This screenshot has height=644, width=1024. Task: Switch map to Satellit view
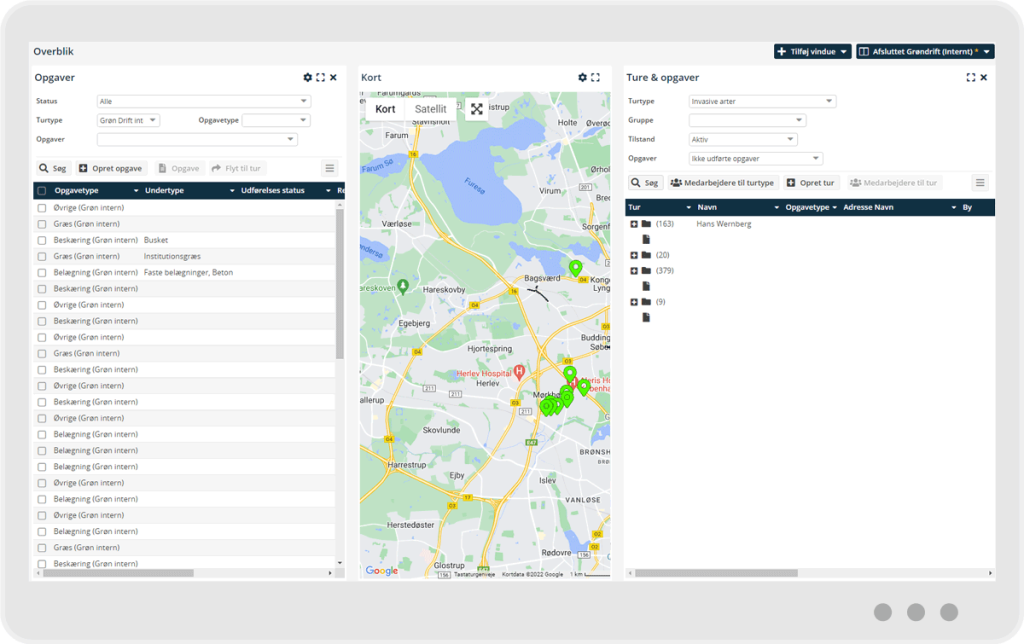tap(430, 109)
